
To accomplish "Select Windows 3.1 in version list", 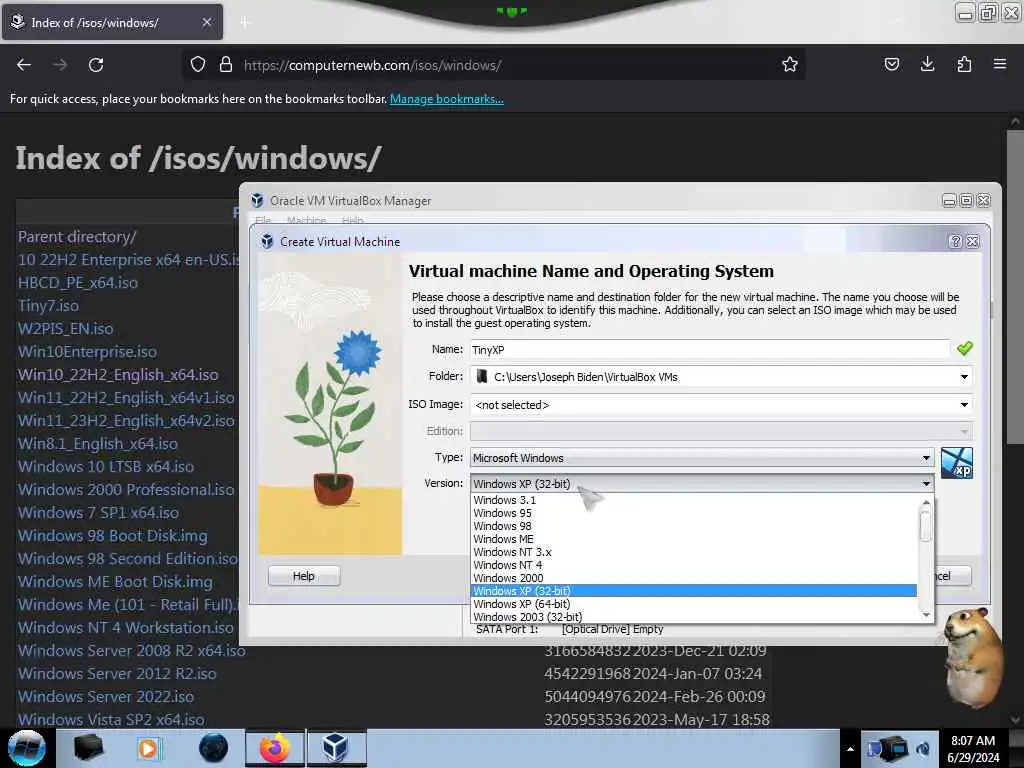I will point(694,500).
